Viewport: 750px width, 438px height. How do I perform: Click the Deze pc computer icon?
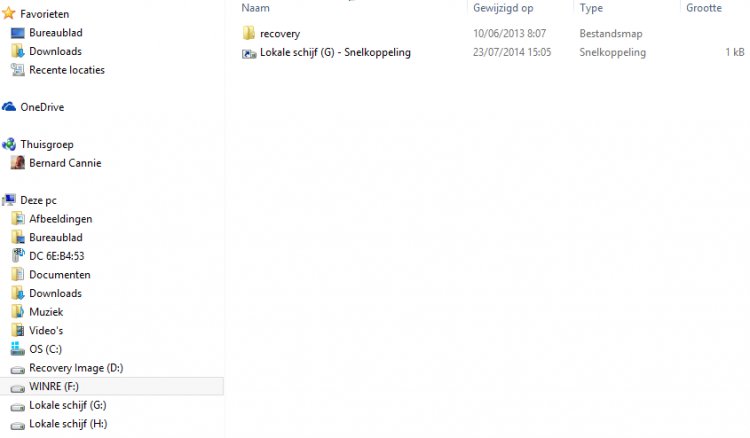(9, 200)
